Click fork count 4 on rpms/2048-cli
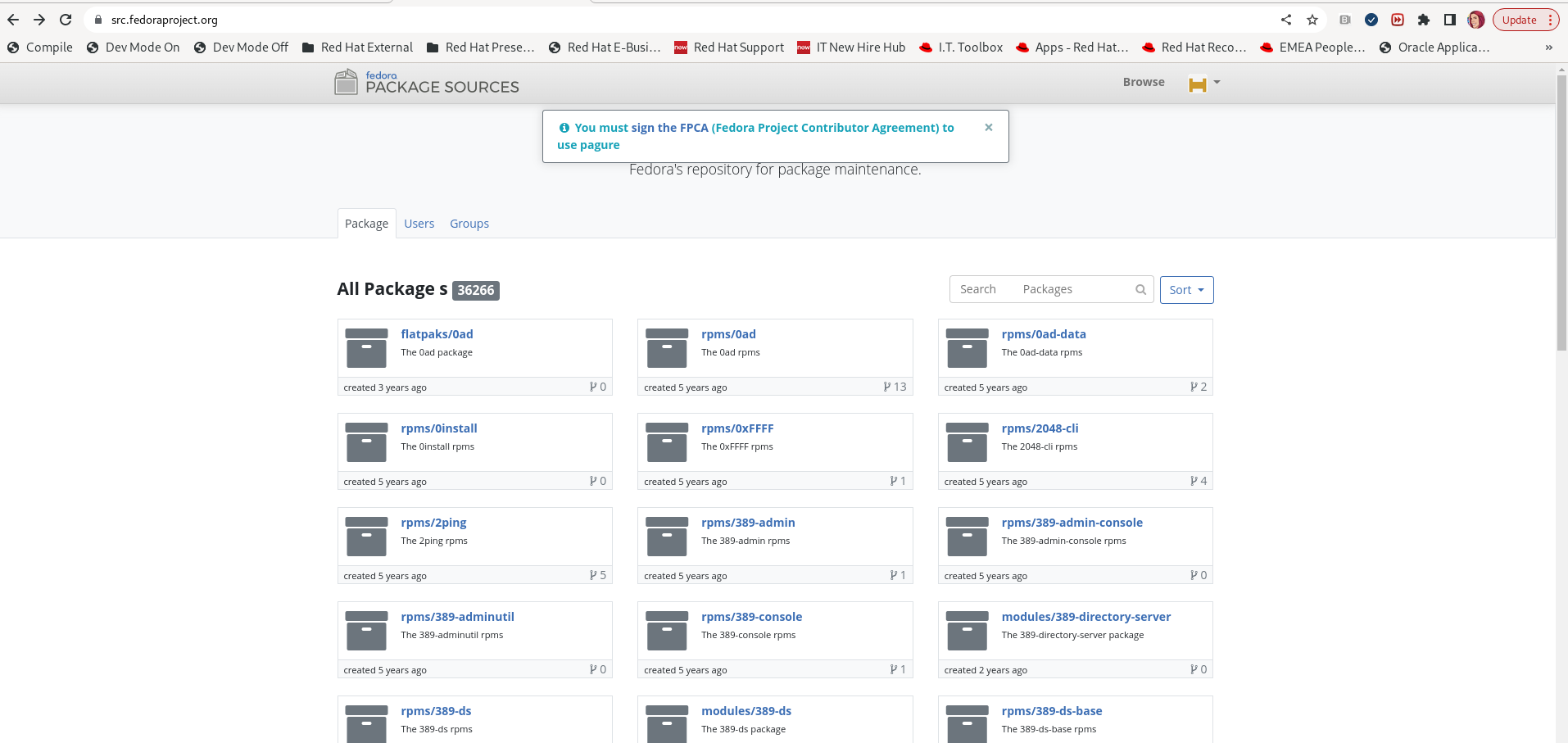The height and width of the screenshot is (743, 1568). (1199, 481)
